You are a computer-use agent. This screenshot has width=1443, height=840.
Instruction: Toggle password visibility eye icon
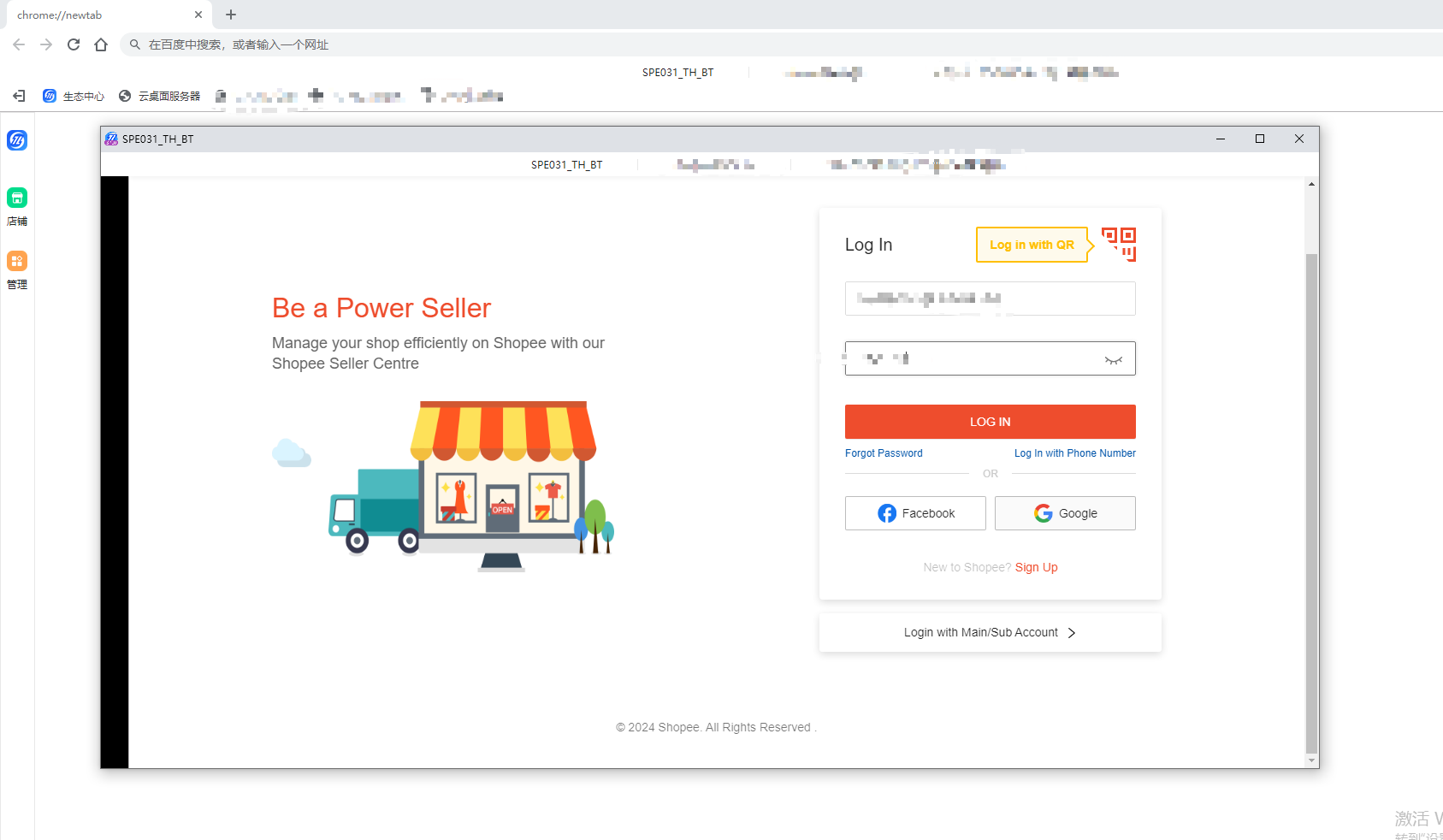(x=1113, y=360)
